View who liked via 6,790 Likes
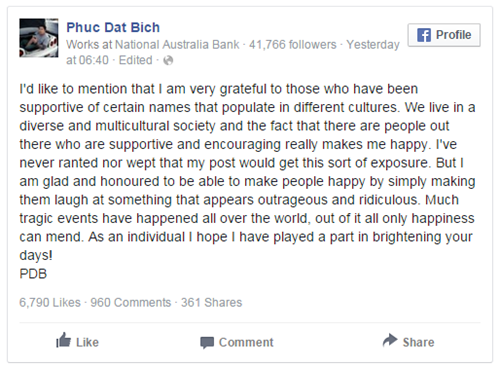 [50, 302]
